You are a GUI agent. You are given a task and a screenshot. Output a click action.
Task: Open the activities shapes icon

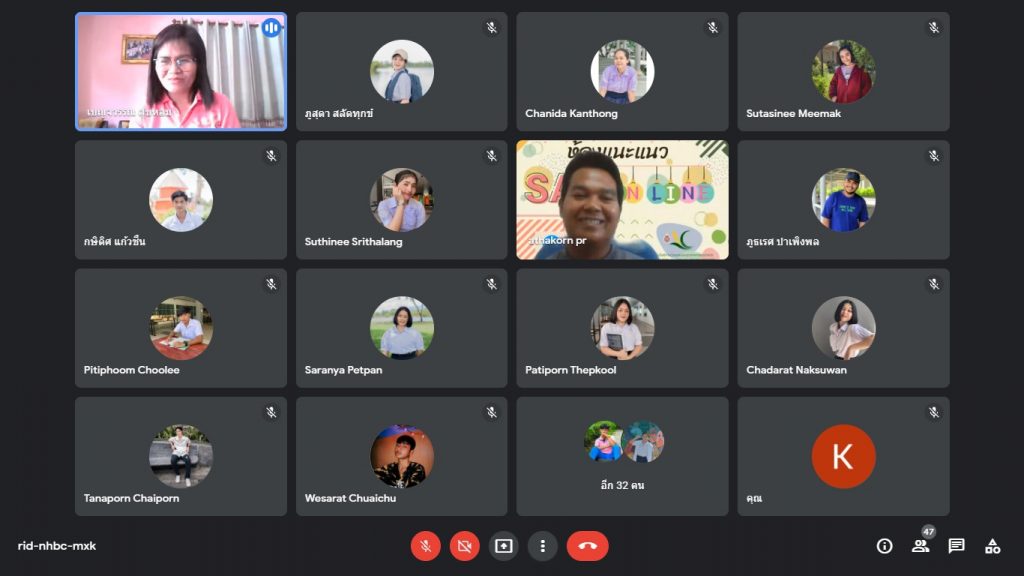tap(992, 546)
